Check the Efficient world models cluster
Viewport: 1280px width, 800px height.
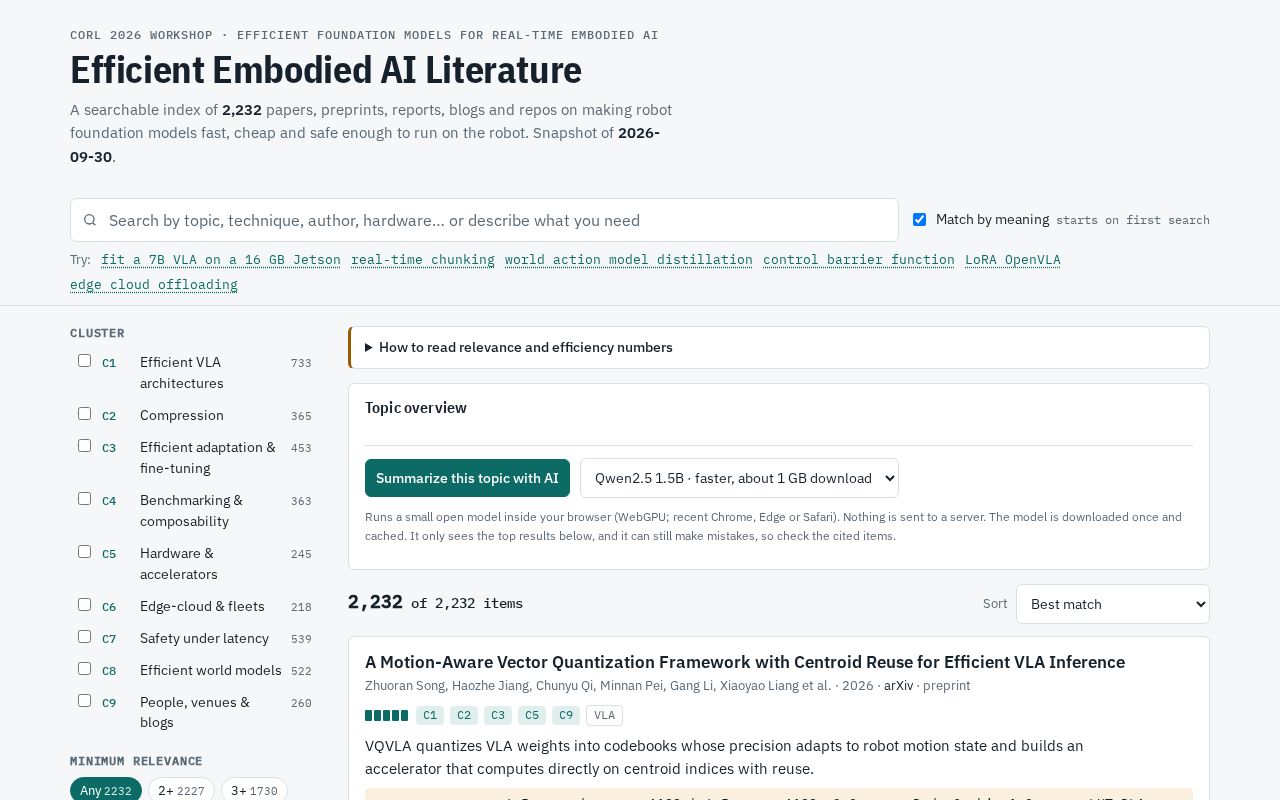(x=85, y=669)
